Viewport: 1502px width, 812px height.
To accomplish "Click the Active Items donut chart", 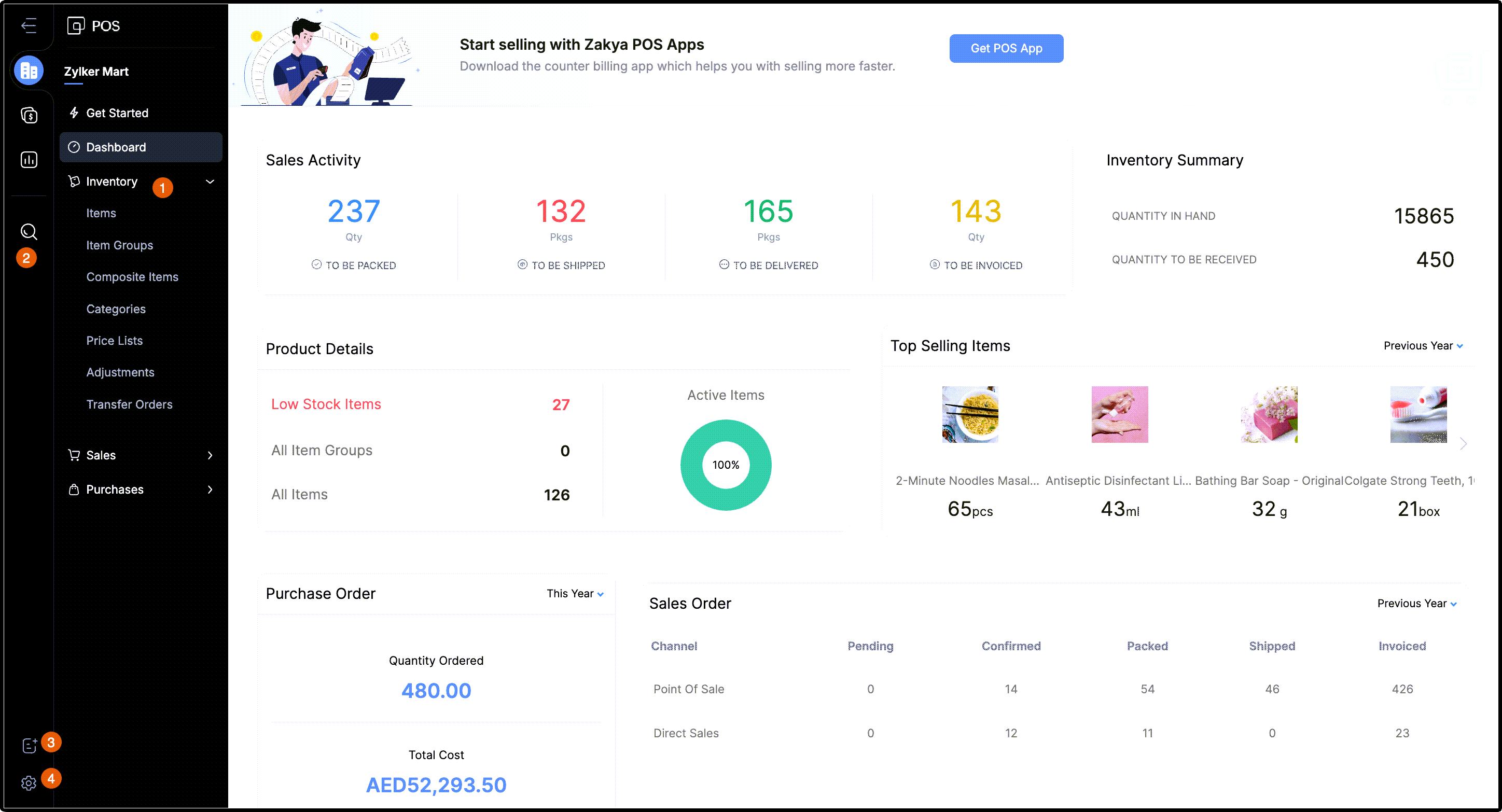I will (x=726, y=465).
